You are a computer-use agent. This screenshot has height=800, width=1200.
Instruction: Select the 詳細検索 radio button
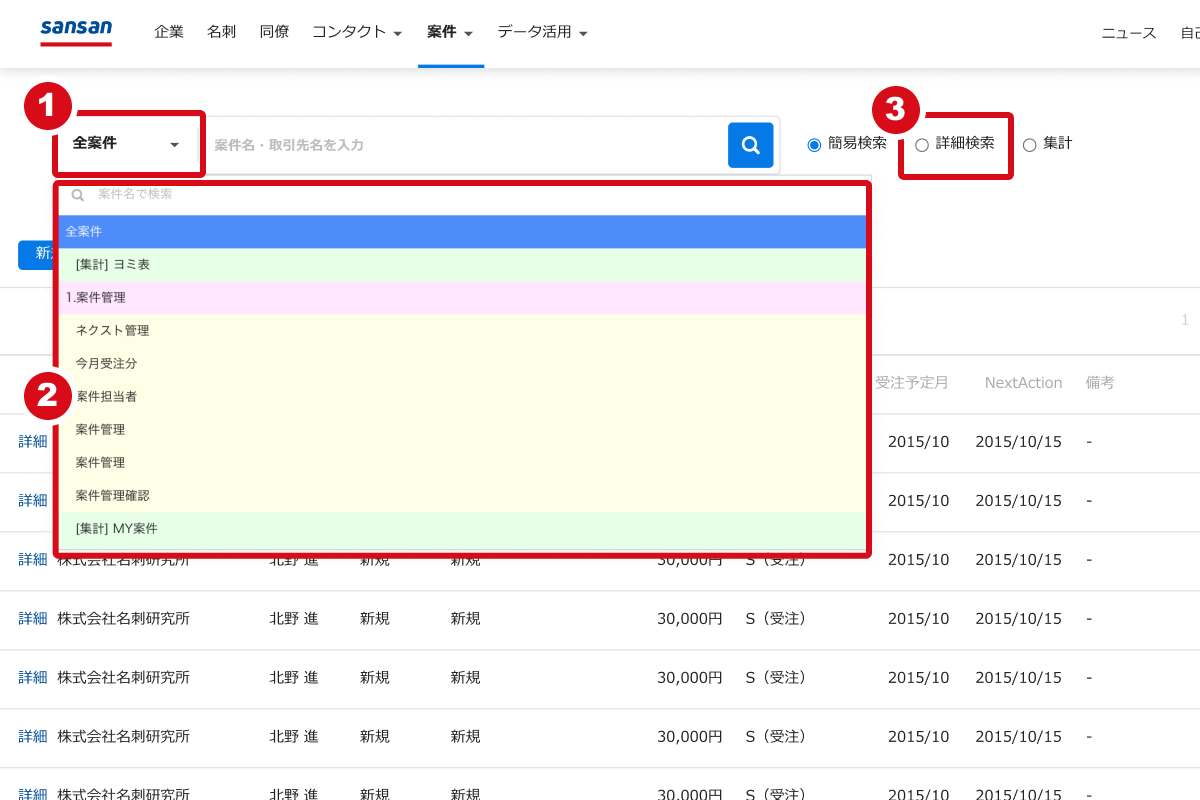point(921,143)
